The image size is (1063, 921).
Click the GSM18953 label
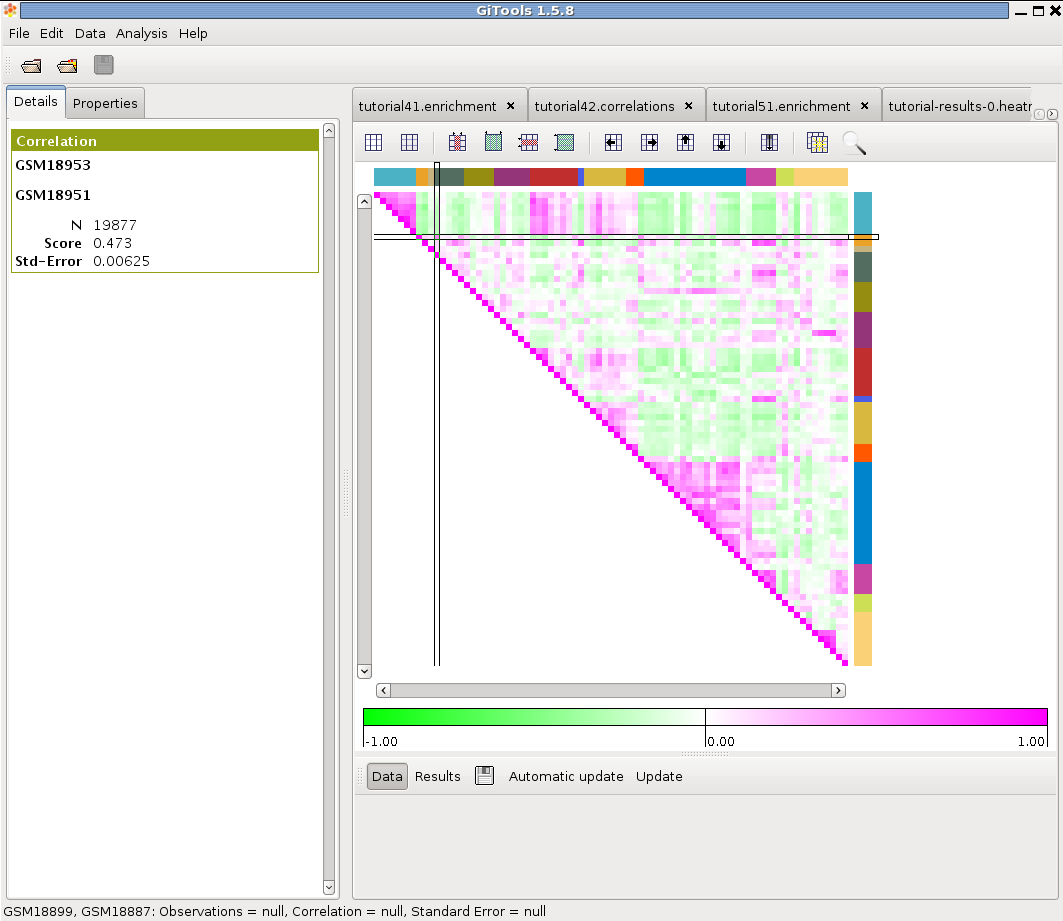click(53, 165)
